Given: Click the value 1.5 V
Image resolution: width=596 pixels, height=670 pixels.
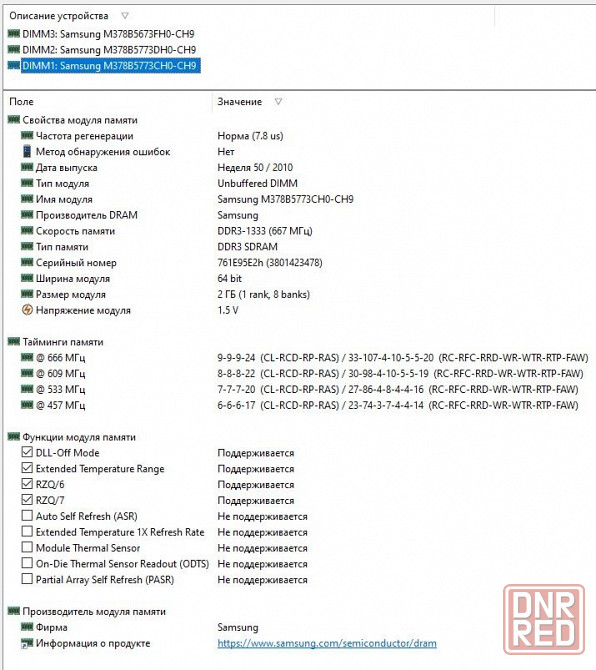Looking at the screenshot, I should [228, 310].
